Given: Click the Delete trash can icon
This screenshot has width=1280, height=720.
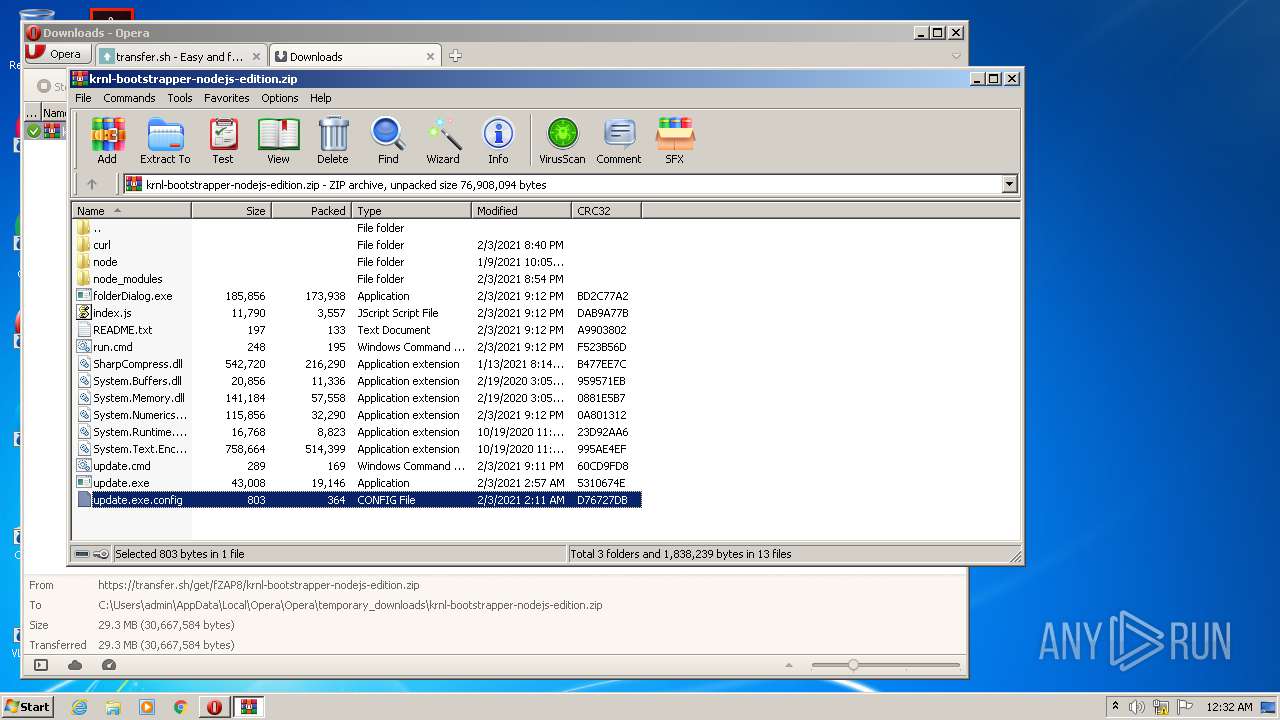Looking at the screenshot, I should pyautogui.click(x=333, y=141).
